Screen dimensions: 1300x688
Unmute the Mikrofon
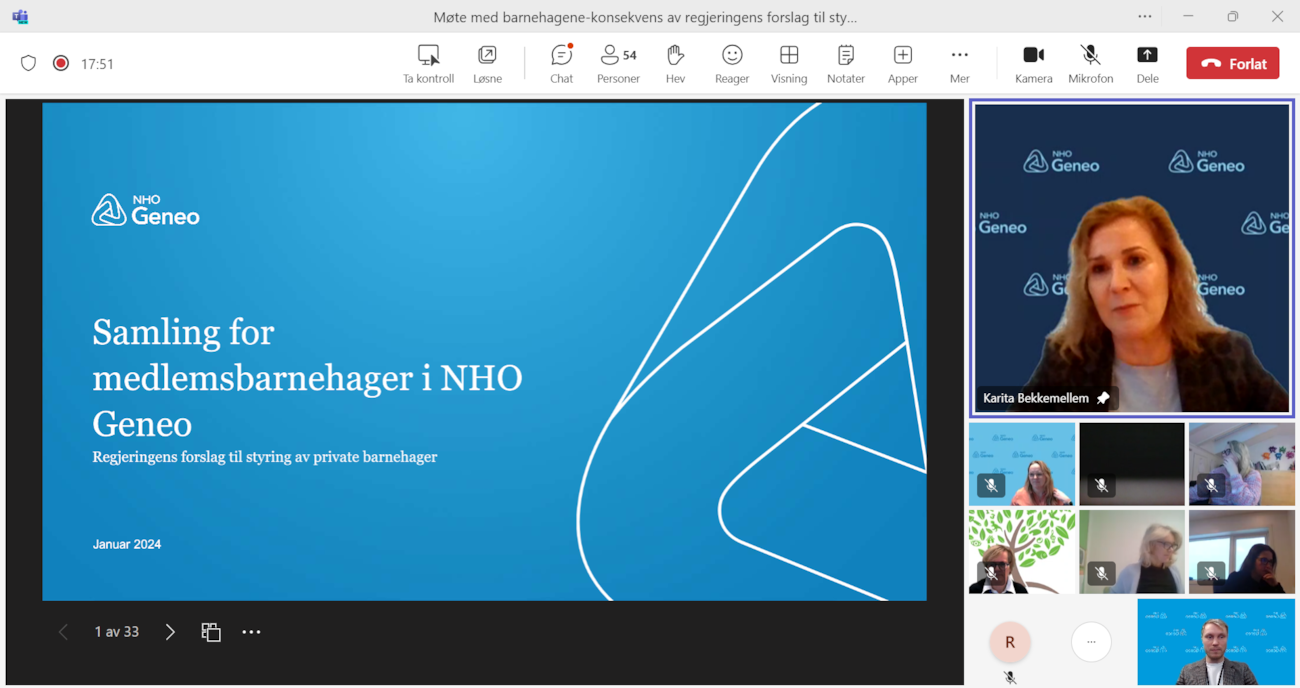[1090, 63]
